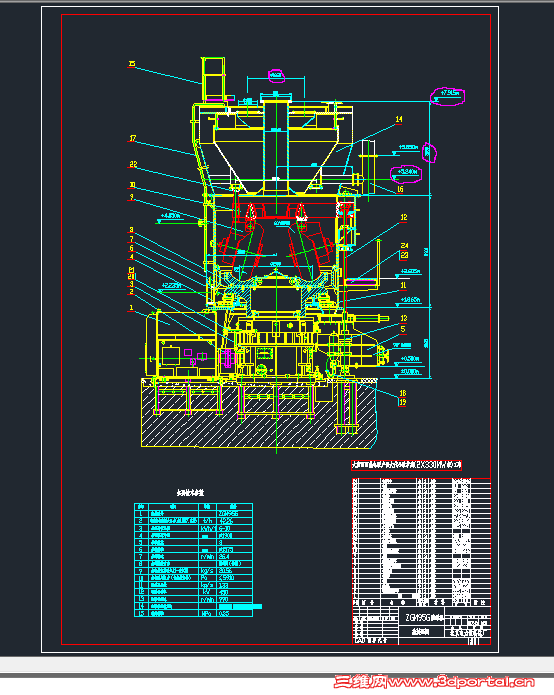Screen dimensions: 554x695
Task: Select part callout number 7
Action: 131,239
